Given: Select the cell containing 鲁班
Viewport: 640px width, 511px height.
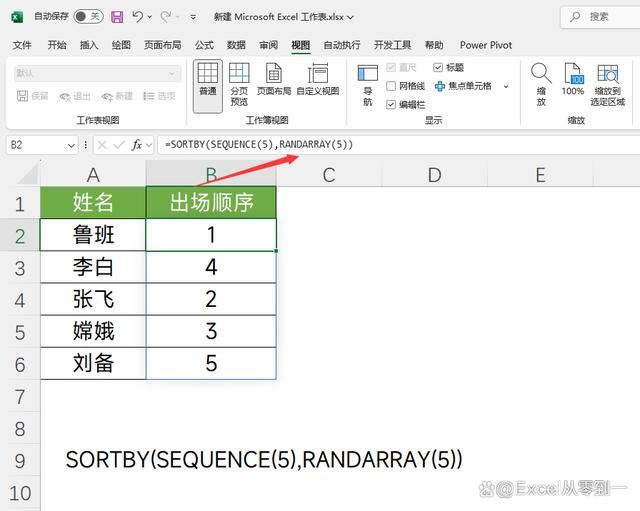Looking at the screenshot, I should [93, 235].
